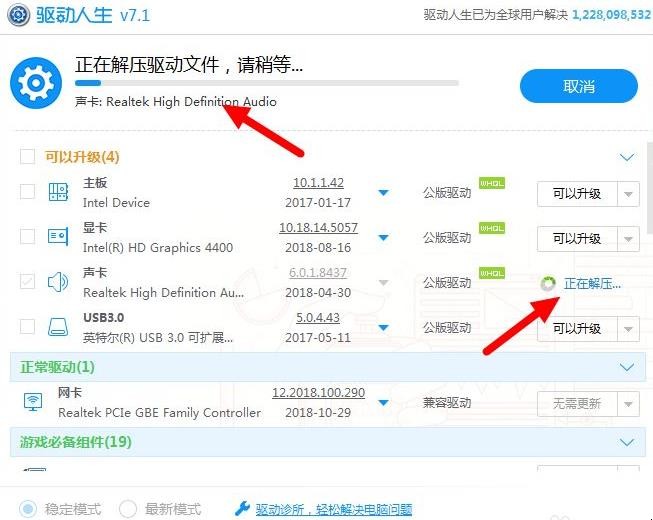
Task: Collapse the 正常驱动(1) section chevron
Action: 627,367
